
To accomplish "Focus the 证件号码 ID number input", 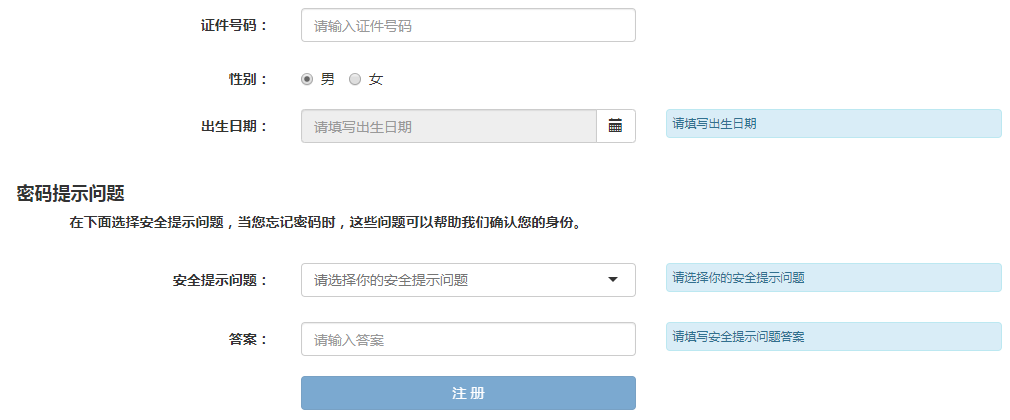I will coord(468,26).
